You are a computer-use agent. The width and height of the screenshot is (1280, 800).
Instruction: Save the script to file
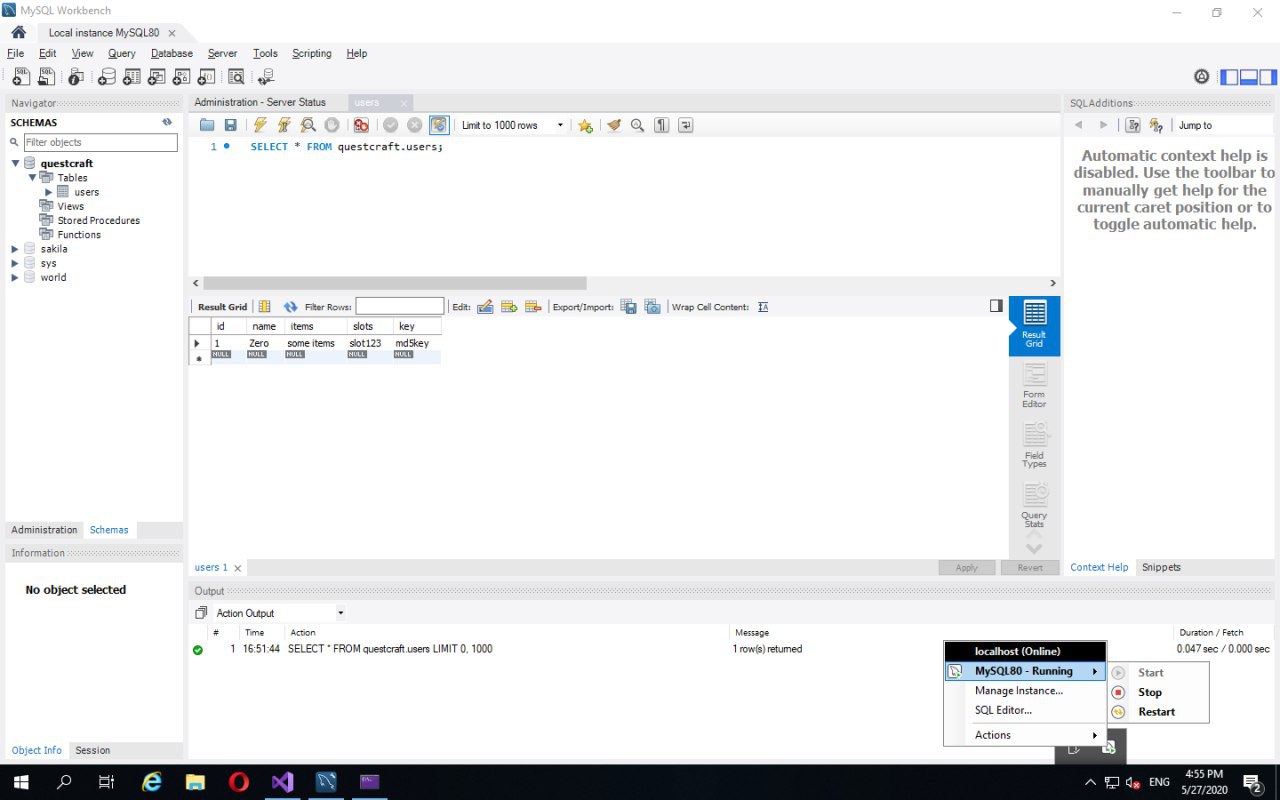(x=231, y=125)
